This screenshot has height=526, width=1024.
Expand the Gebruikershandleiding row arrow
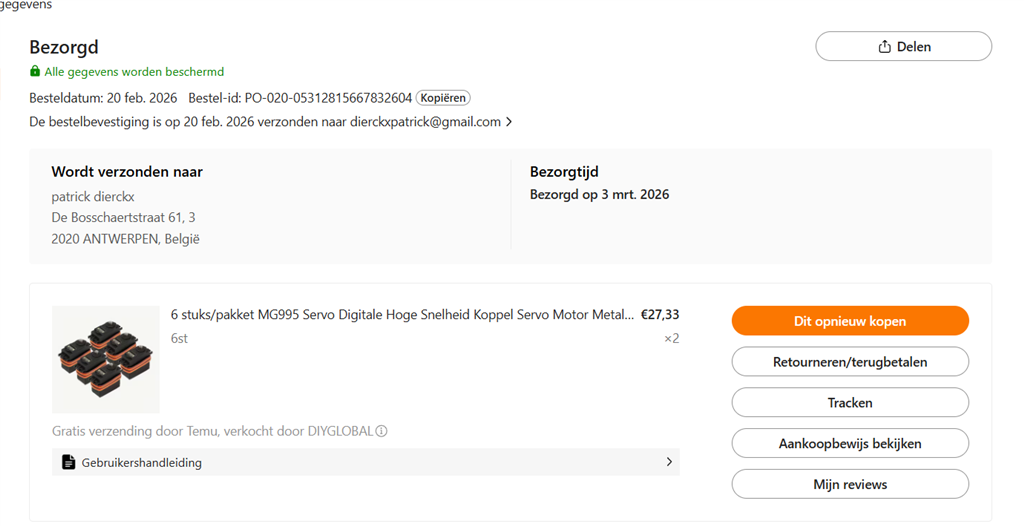coord(669,462)
